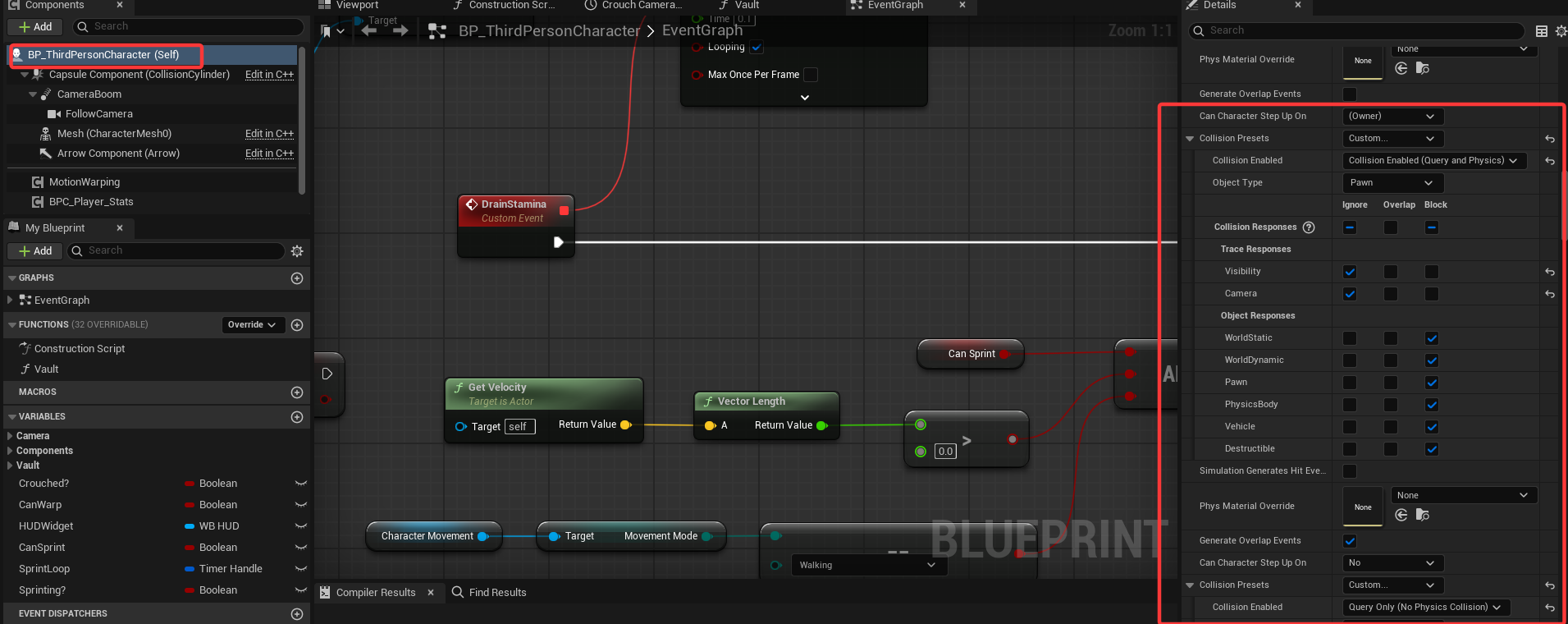This screenshot has height=624, width=1568.
Task: Switch to Construction Script tab
Action: click(503, 6)
